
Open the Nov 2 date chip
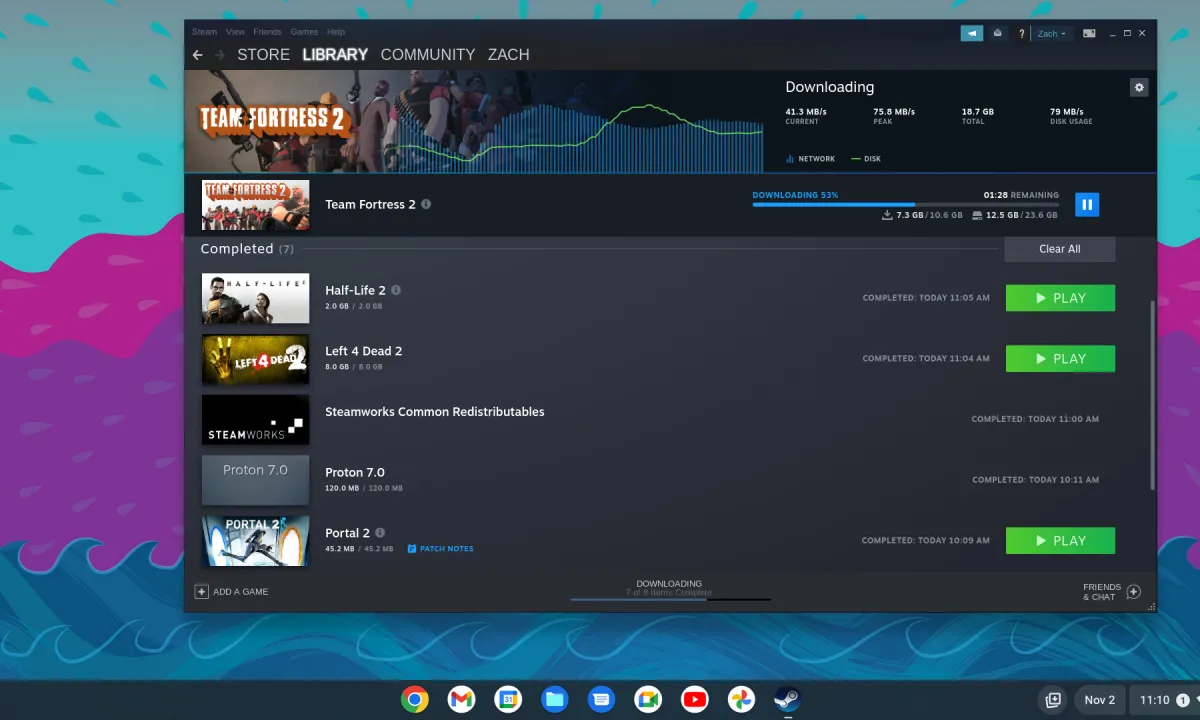[1100, 700]
